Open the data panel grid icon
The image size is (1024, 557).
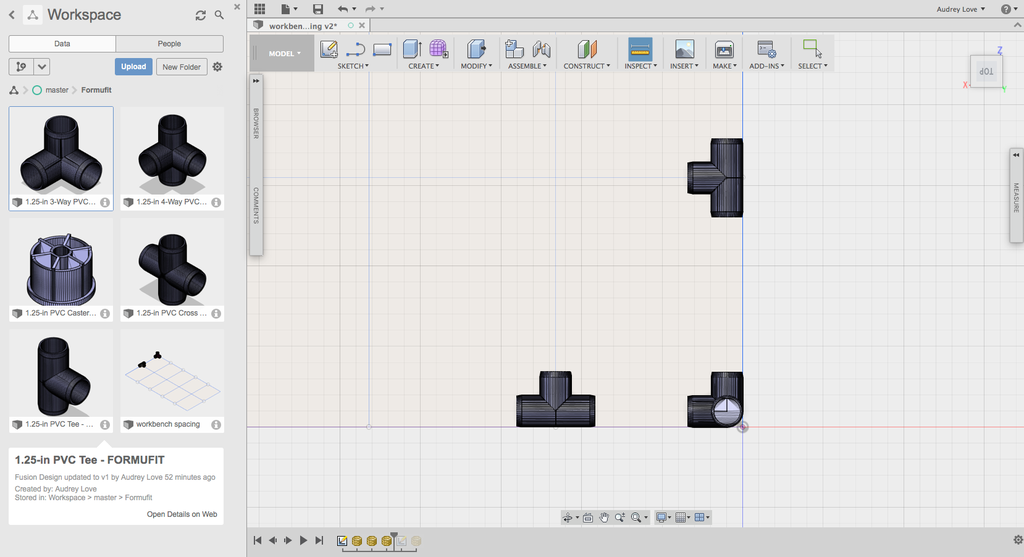259,9
